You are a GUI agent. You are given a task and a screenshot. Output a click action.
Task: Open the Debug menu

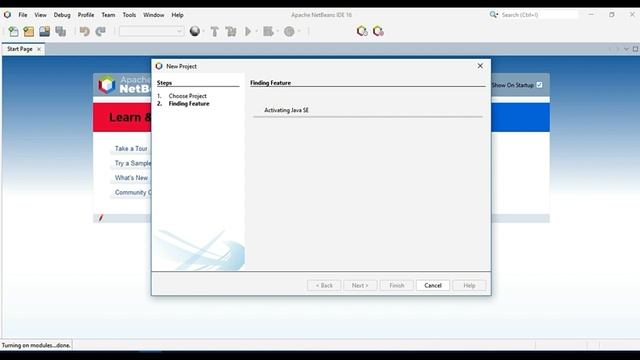(x=62, y=15)
